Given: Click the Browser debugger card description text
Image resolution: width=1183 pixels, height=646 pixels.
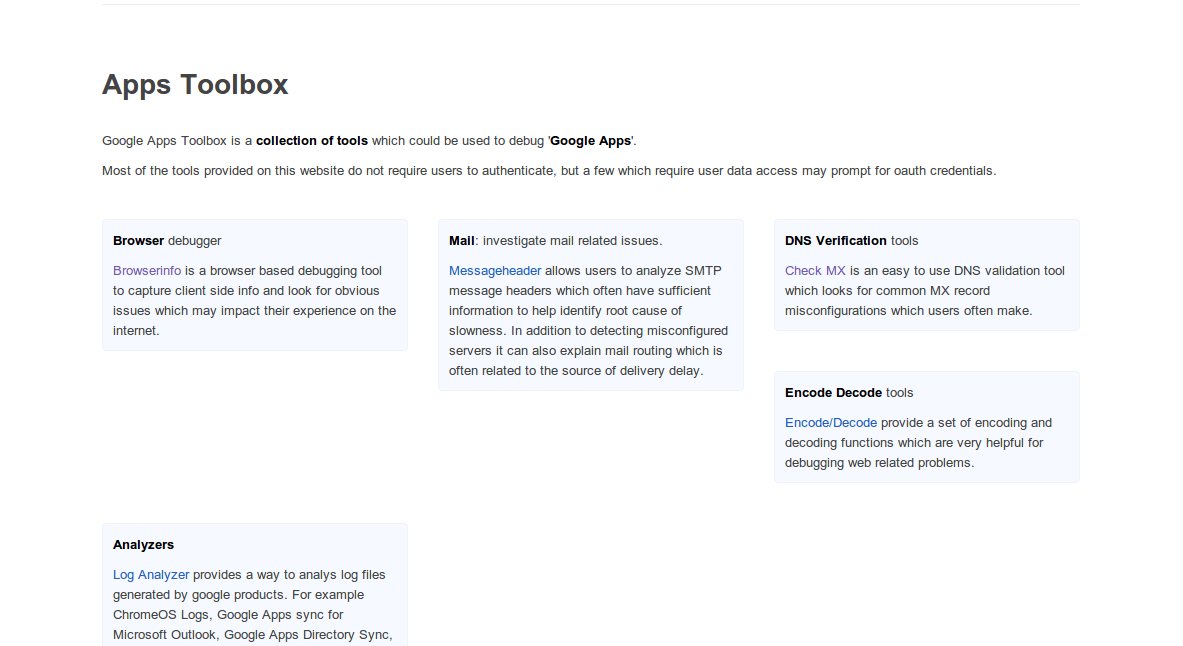Looking at the screenshot, I should [254, 301].
